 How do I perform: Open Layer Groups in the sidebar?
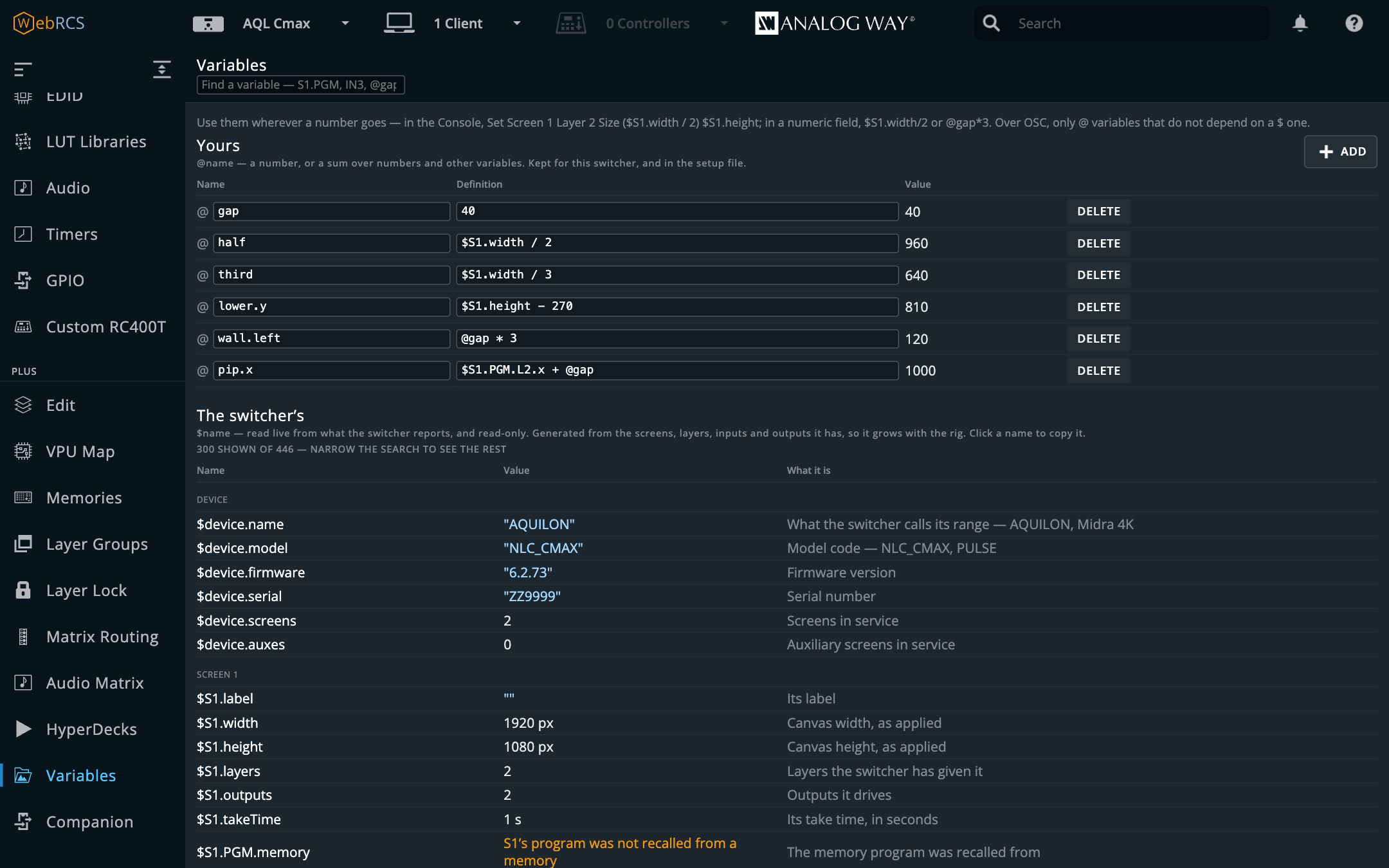pyautogui.click(x=96, y=544)
